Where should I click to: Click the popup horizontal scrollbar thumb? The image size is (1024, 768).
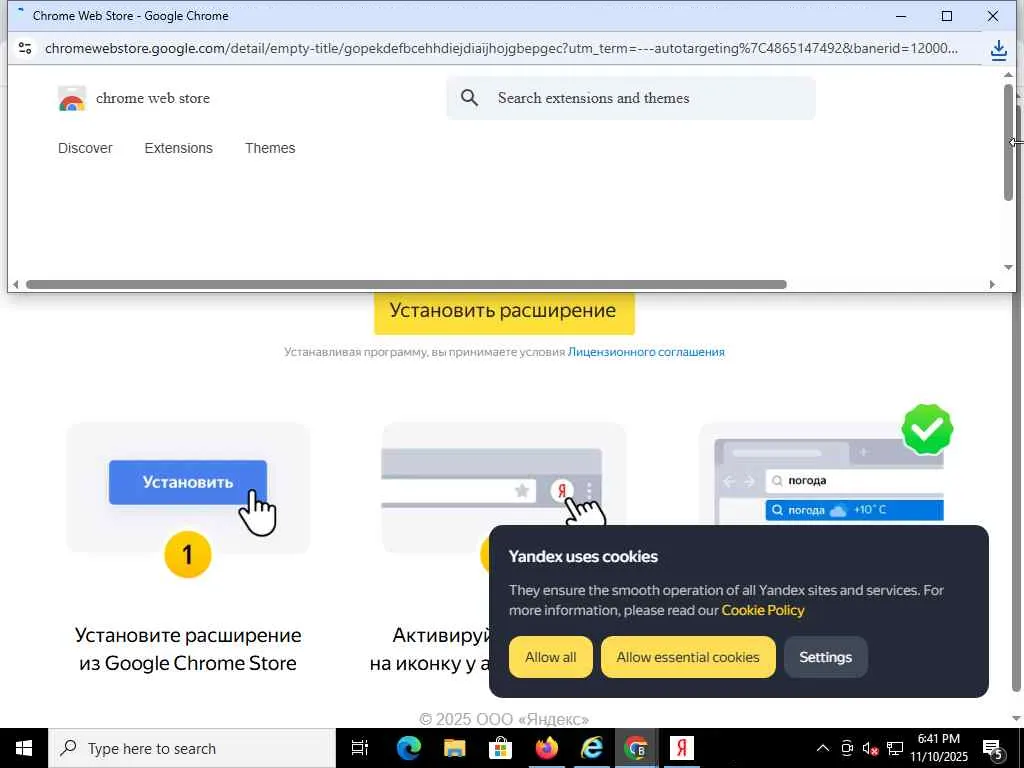406,285
